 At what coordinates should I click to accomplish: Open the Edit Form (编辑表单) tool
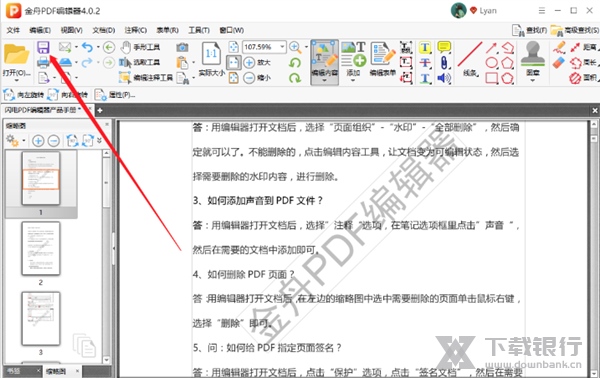click(383, 59)
